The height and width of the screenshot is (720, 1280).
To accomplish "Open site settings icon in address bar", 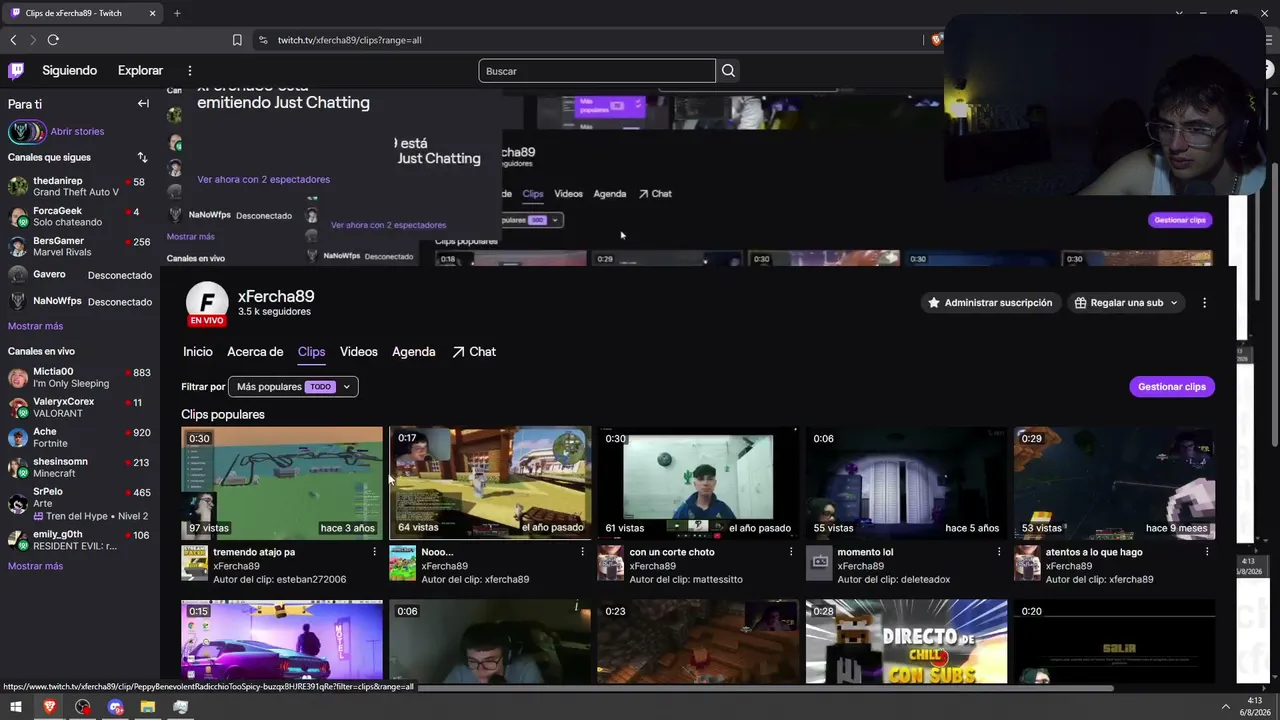I will tap(263, 40).
